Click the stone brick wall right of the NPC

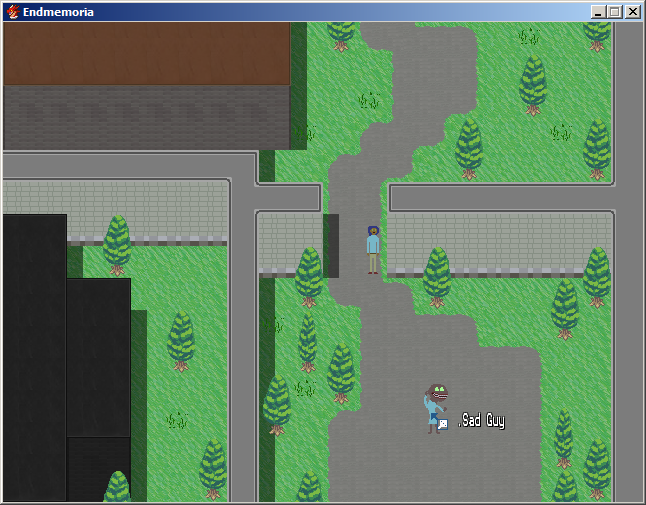[x=498, y=240]
